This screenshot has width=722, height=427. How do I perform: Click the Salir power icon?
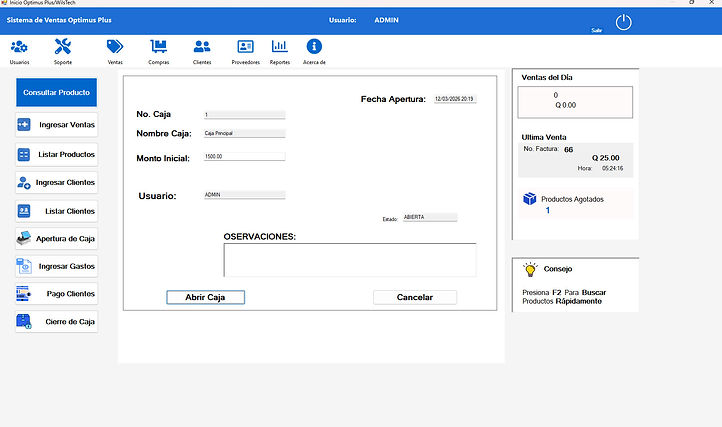623,22
